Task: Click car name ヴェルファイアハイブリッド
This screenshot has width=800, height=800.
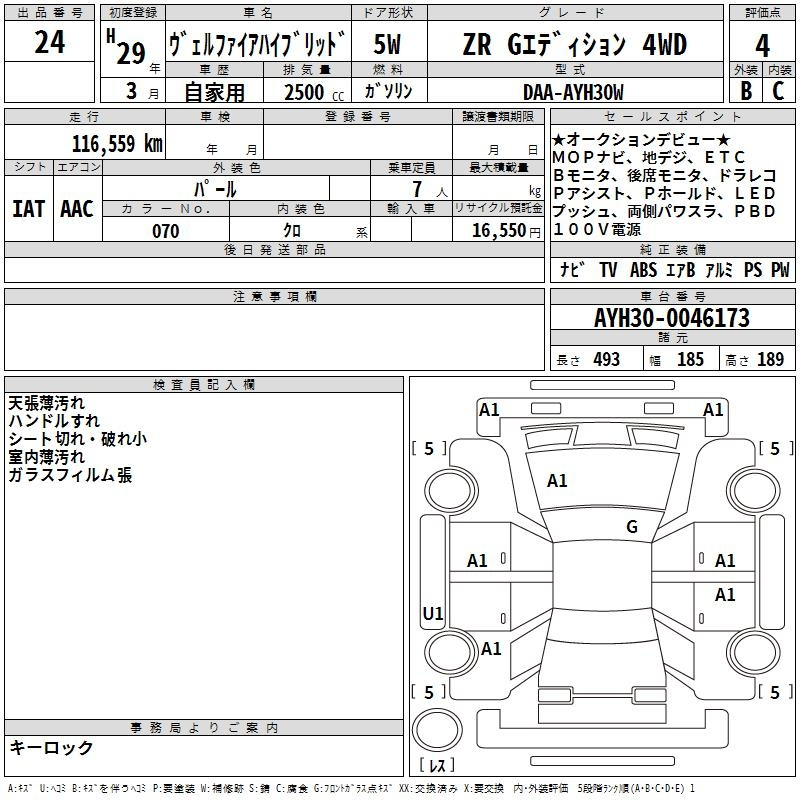Action: coord(258,43)
